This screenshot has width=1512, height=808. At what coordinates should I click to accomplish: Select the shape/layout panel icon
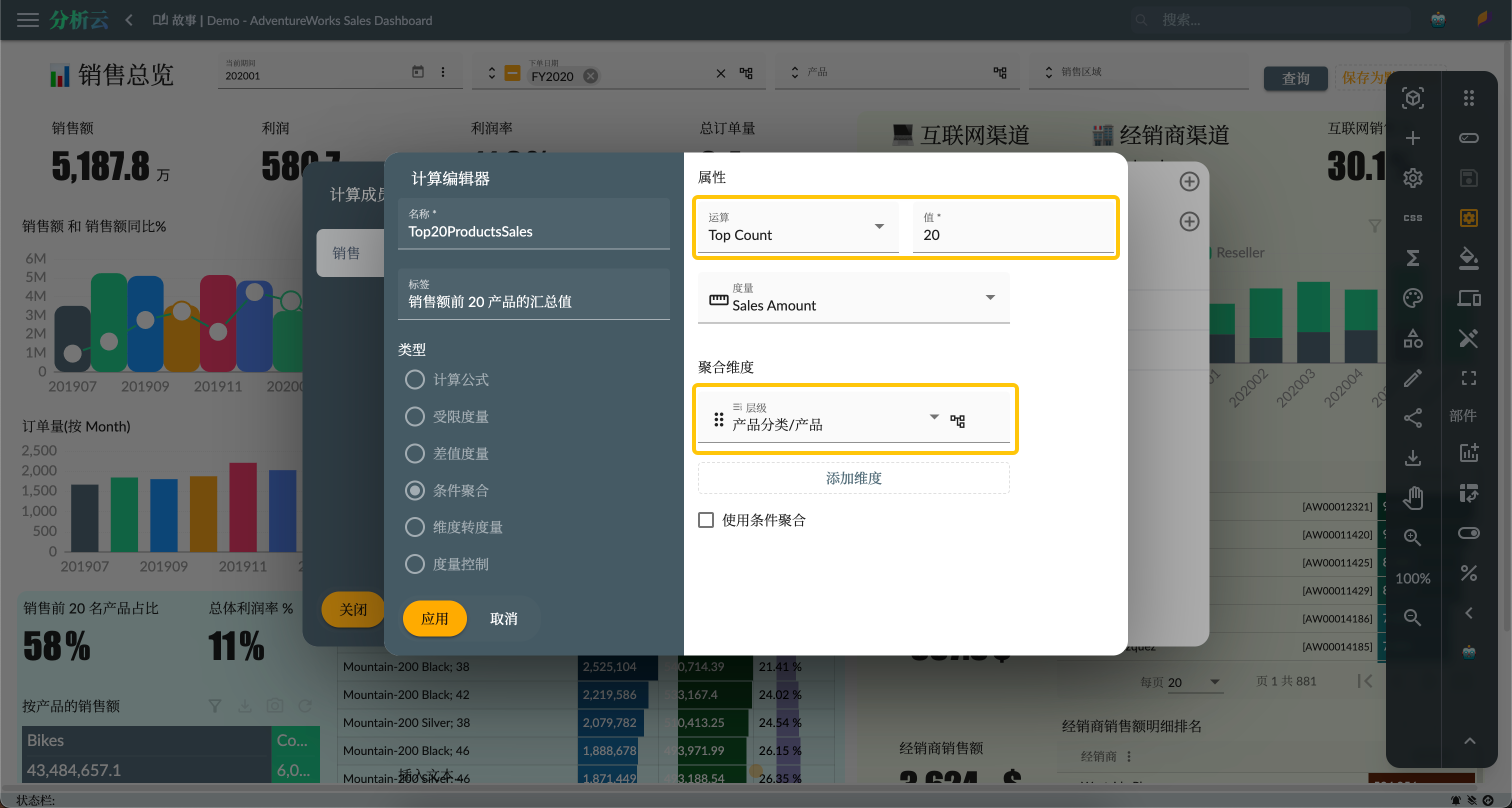1413,338
